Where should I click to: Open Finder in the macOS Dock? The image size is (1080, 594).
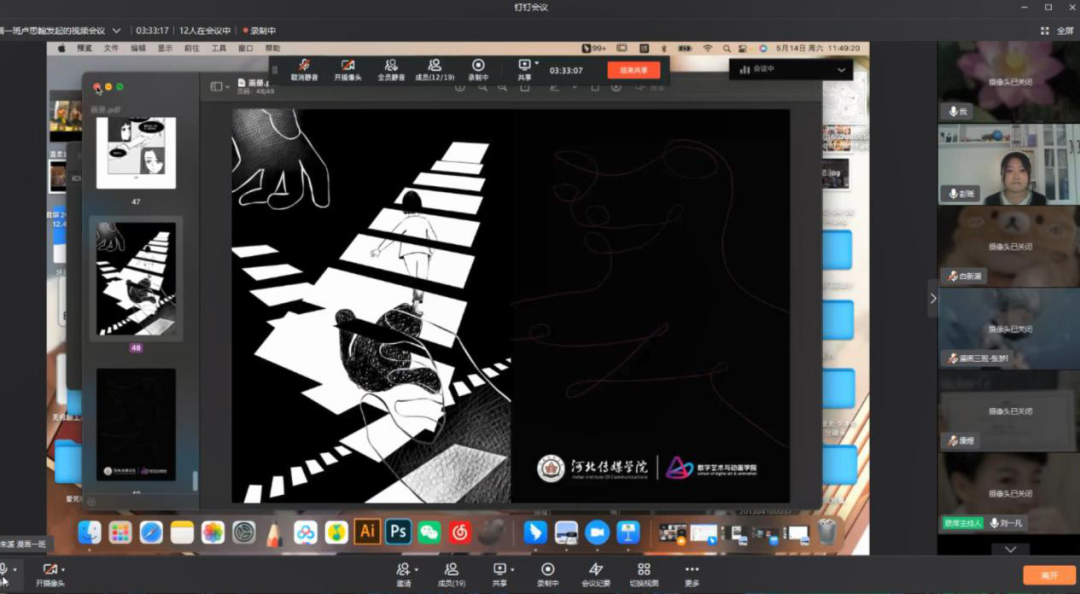click(x=90, y=533)
